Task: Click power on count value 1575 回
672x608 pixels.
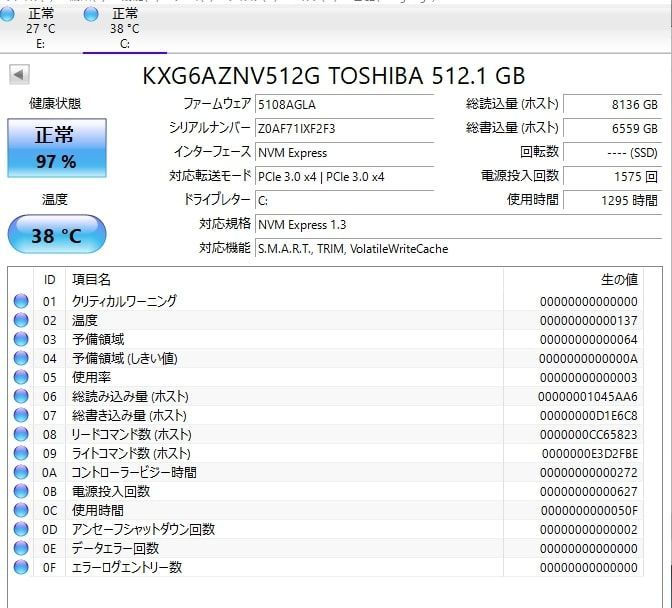Action: (612, 177)
